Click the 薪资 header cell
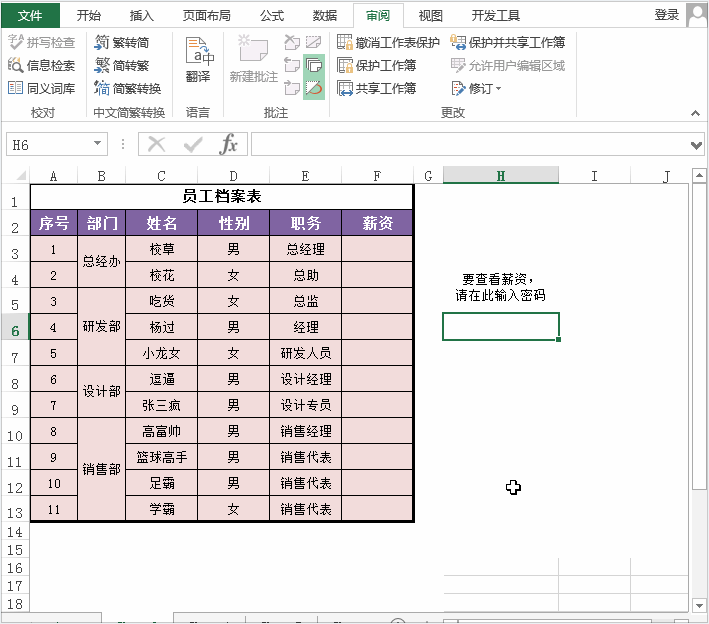The width and height of the screenshot is (709, 624). click(377, 222)
